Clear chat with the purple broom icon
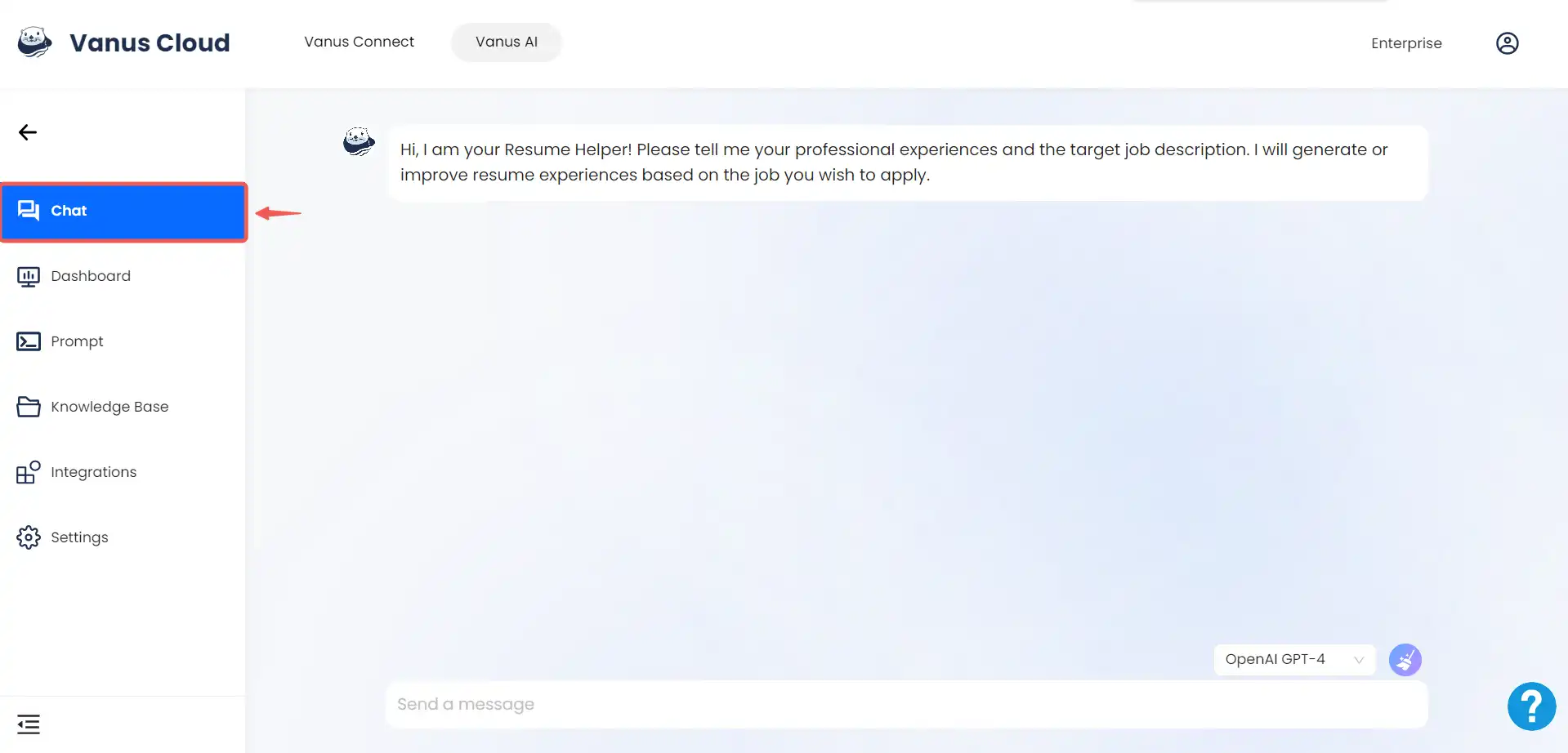This screenshot has height=753, width=1568. [1405, 660]
